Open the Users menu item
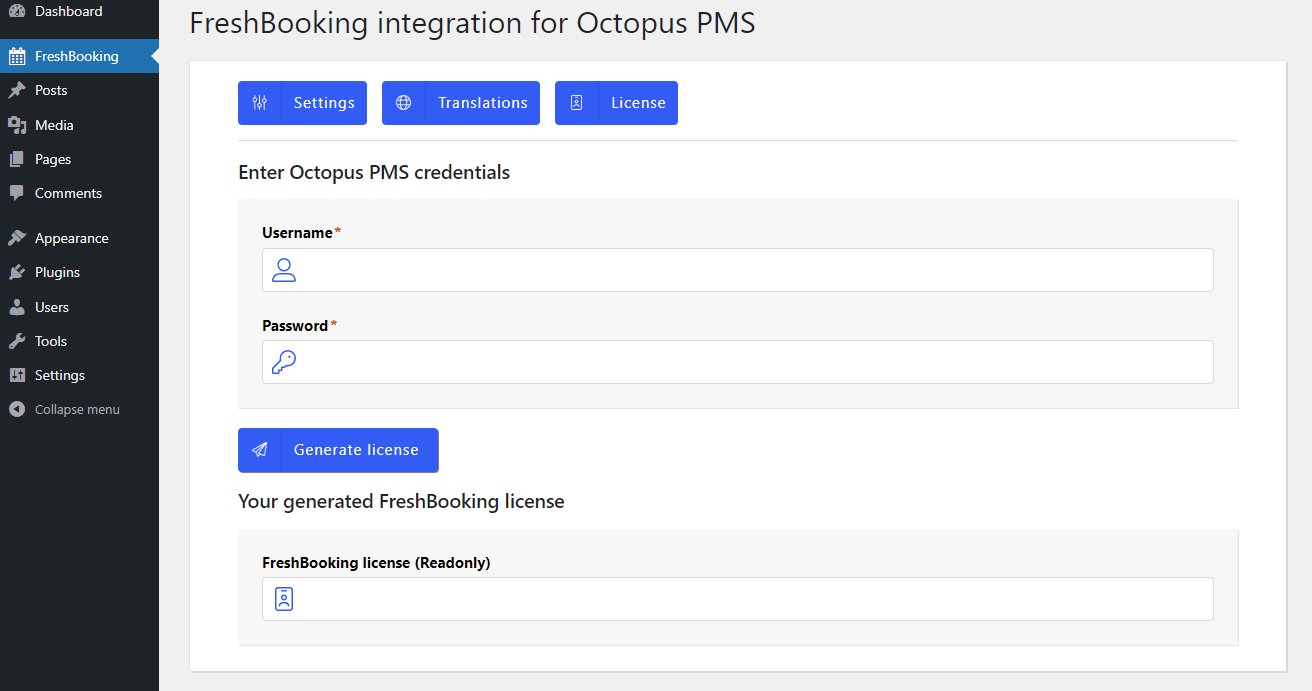The height and width of the screenshot is (691, 1312). (x=79, y=307)
